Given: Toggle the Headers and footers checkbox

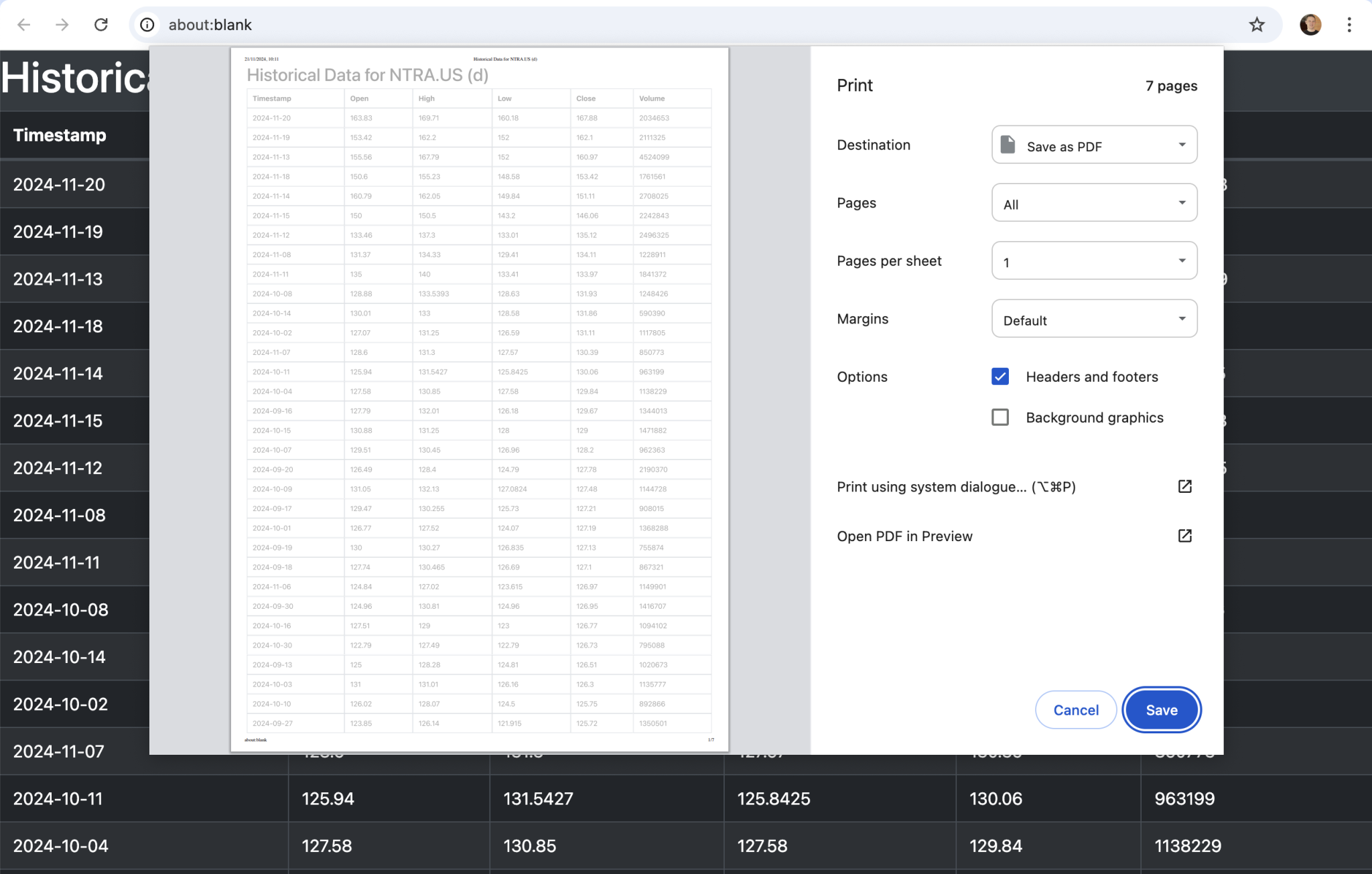Looking at the screenshot, I should tap(1000, 377).
